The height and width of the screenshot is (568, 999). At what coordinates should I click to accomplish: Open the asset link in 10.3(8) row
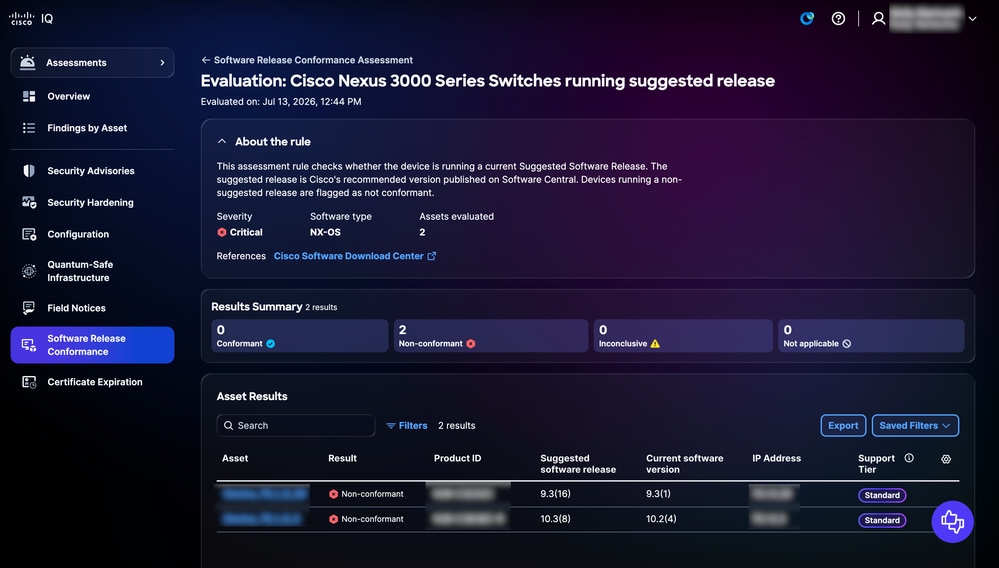262,519
